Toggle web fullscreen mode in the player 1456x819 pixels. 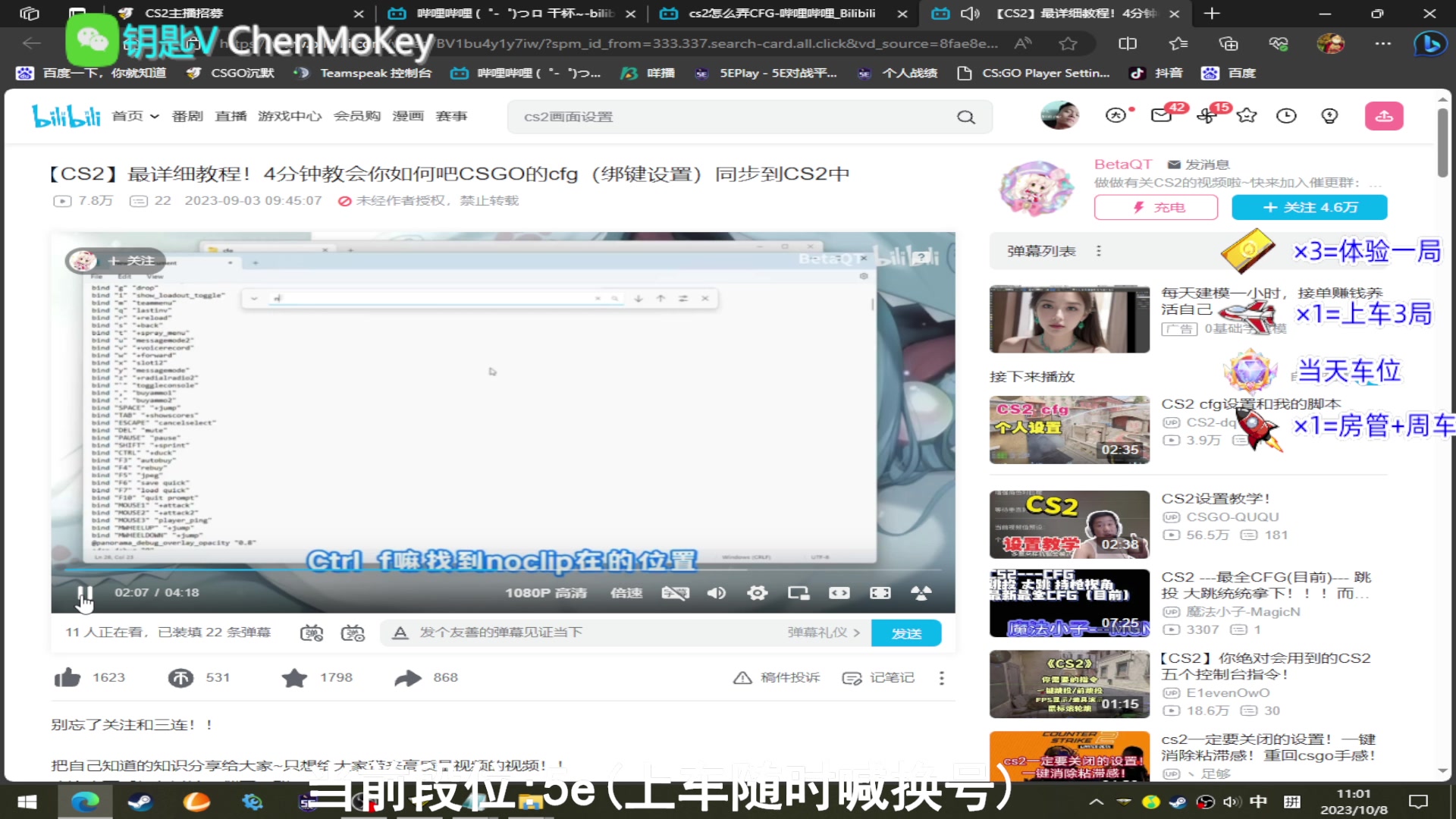[880, 593]
